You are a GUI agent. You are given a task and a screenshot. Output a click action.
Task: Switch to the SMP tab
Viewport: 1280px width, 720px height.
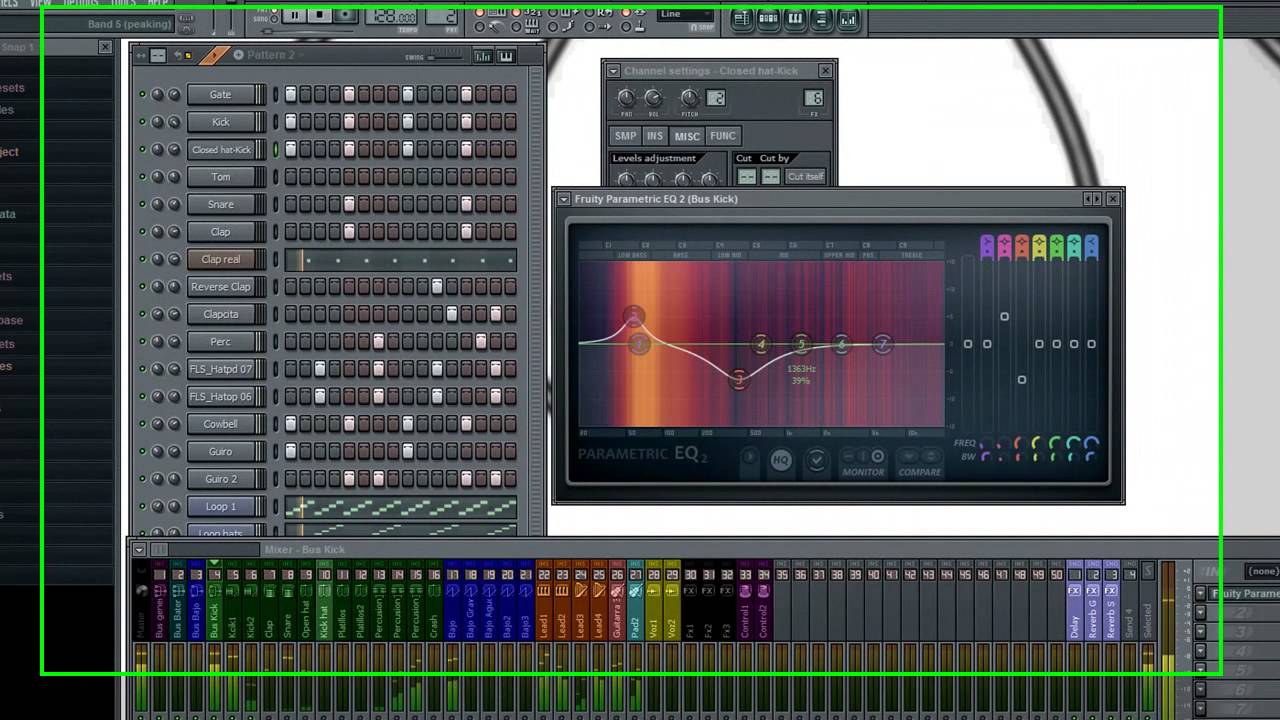[625, 136]
